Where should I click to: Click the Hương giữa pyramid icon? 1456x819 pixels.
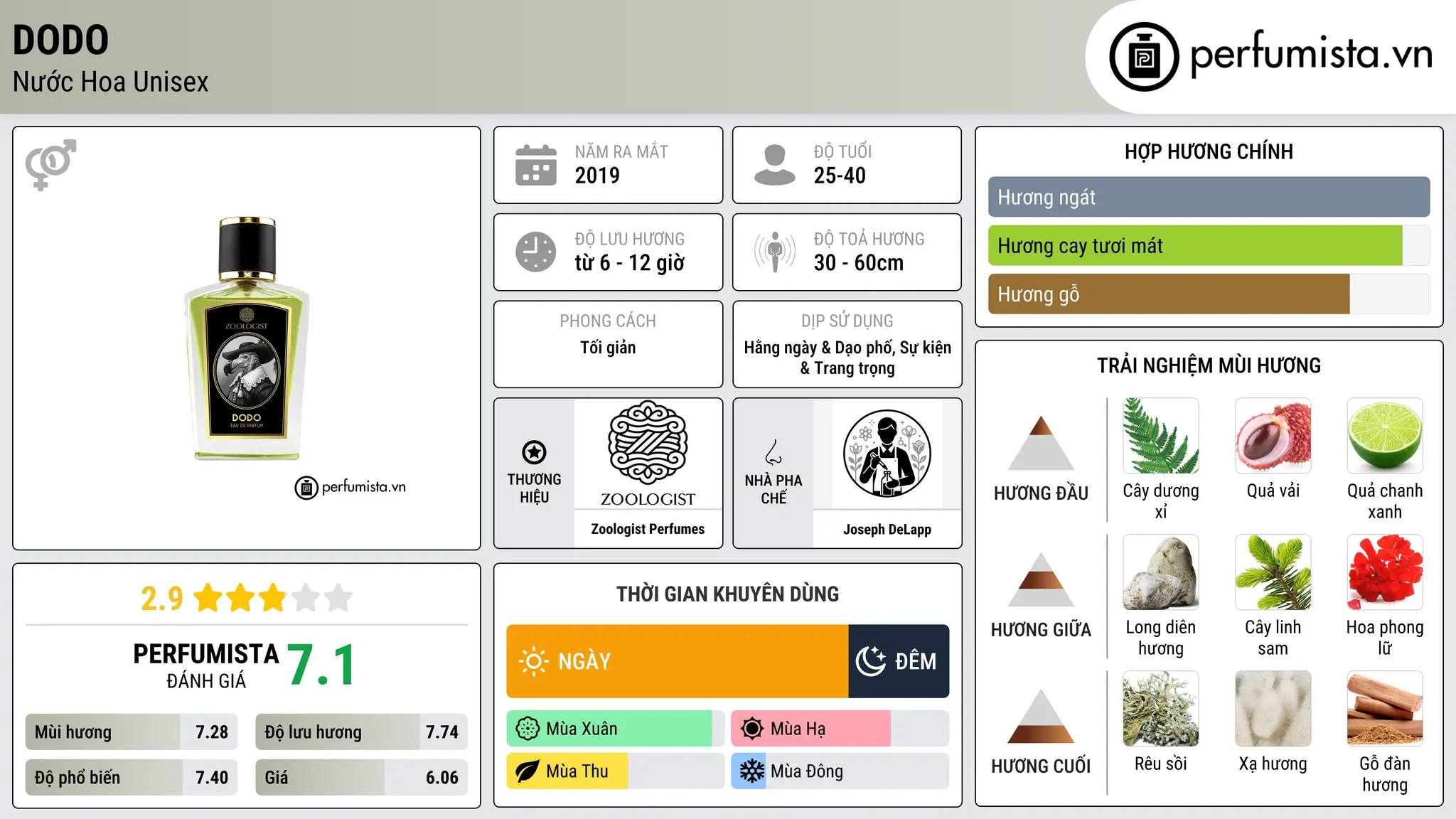coord(1041,579)
